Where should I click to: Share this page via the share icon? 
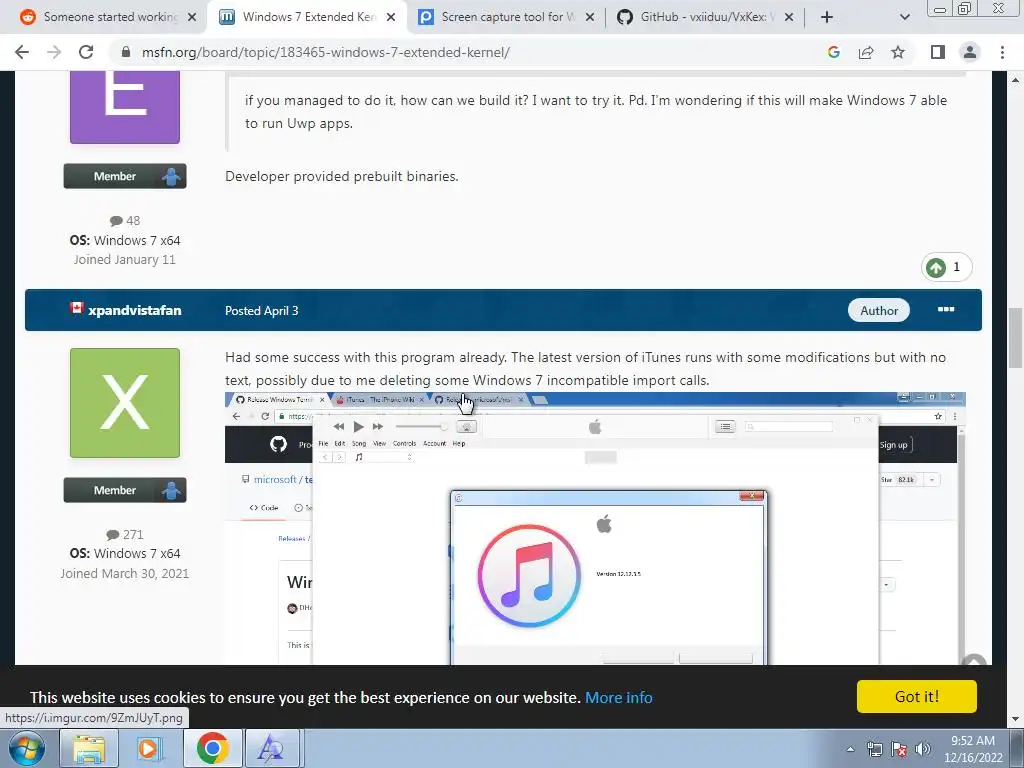pyautogui.click(x=866, y=52)
